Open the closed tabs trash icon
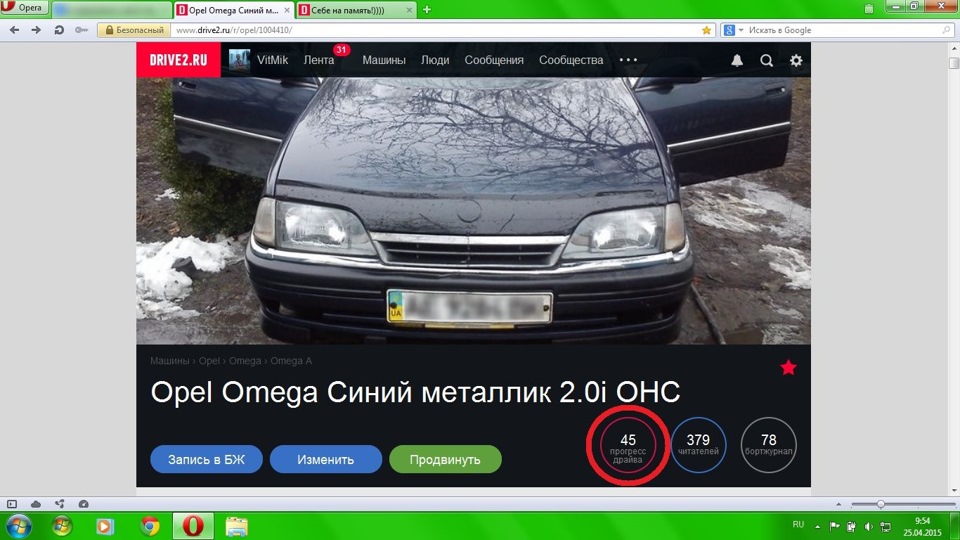Screen dimensions: 960x540 pyautogui.click(x=869, y=9)
